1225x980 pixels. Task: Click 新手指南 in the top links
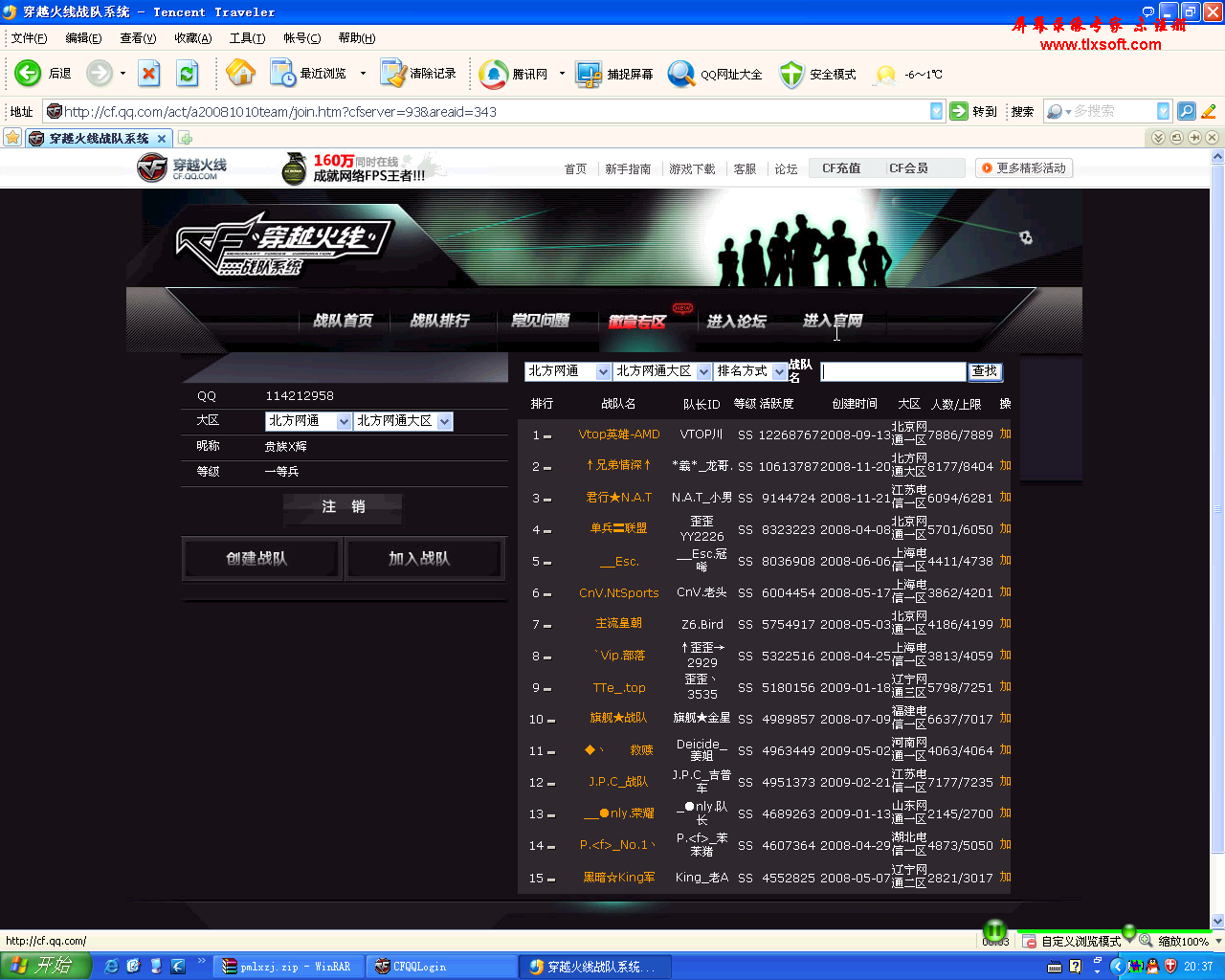pos(628,169)
